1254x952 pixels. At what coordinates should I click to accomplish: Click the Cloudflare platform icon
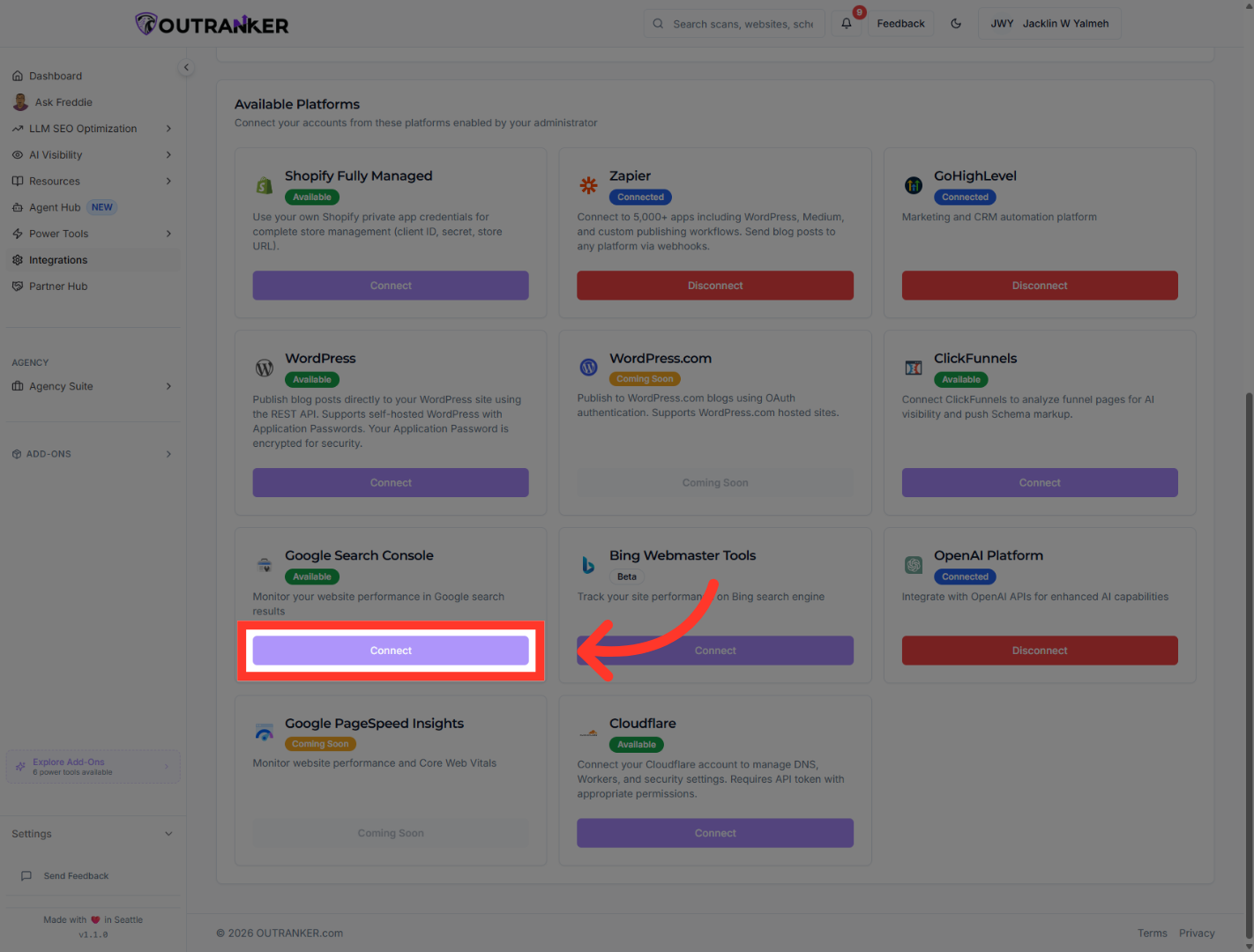pos(588,733)
